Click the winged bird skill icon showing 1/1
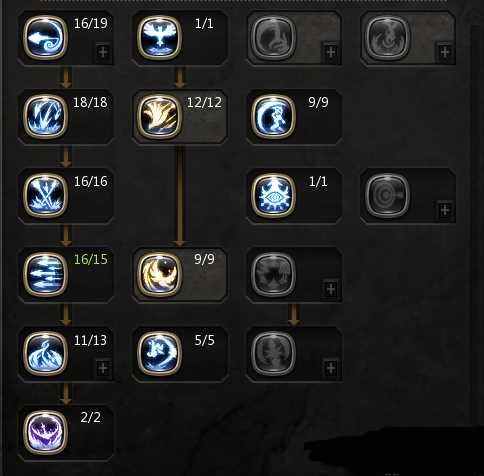The width and height of the screenshot is (484, 476). point(159,38)
